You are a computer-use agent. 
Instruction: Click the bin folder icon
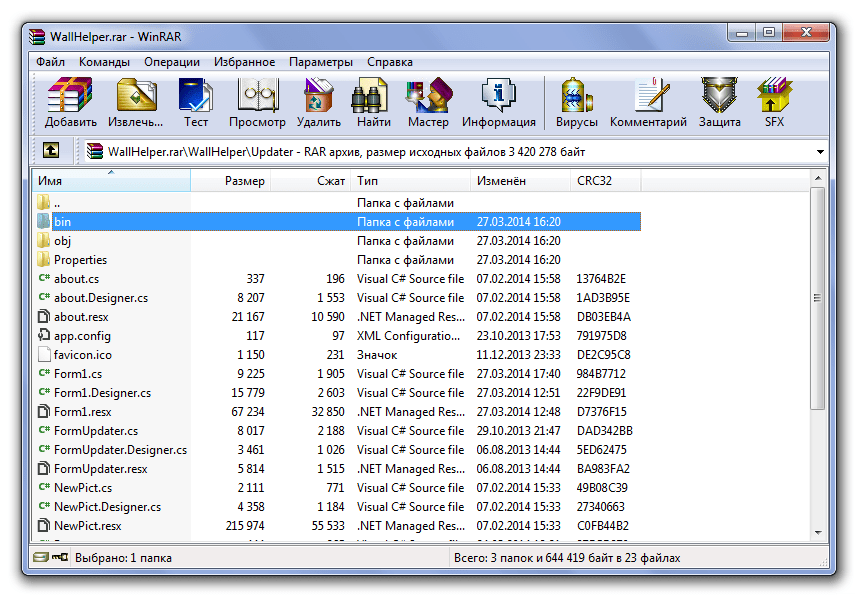click(44, 221)
